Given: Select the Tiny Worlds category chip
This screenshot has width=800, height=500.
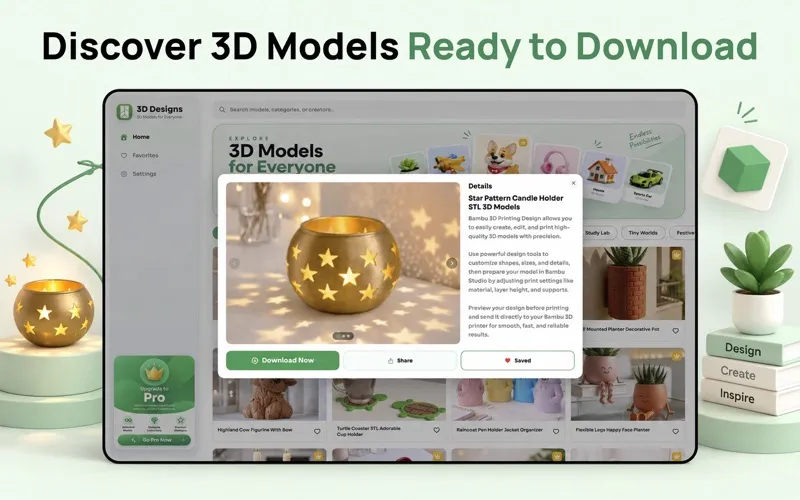Looking at the screenshot, I should pyautogui.click(x=643, y=233).
